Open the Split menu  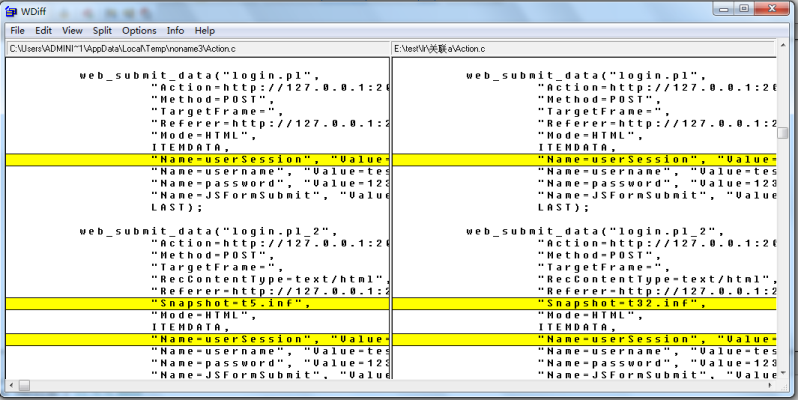102,31
